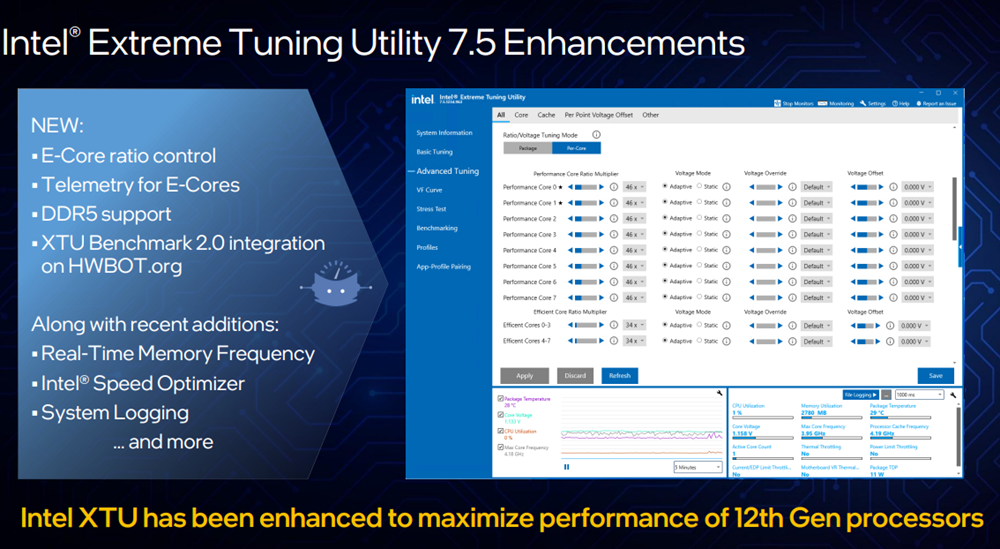Click the voltage offset slider for Performance Core 5
1000x549 pixels.
point(867,266)
